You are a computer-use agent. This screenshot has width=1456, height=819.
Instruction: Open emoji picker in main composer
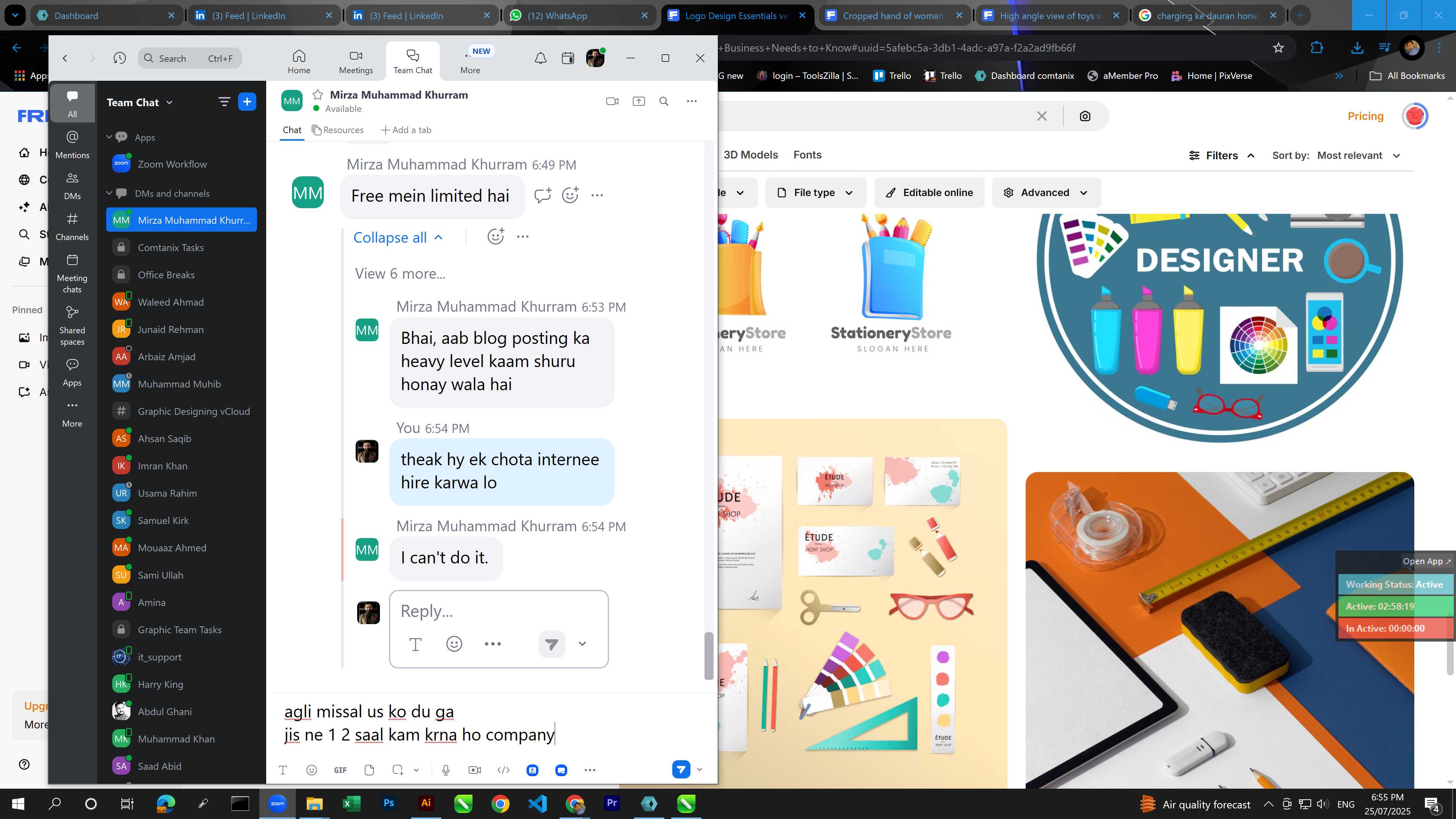pos(311,770)
